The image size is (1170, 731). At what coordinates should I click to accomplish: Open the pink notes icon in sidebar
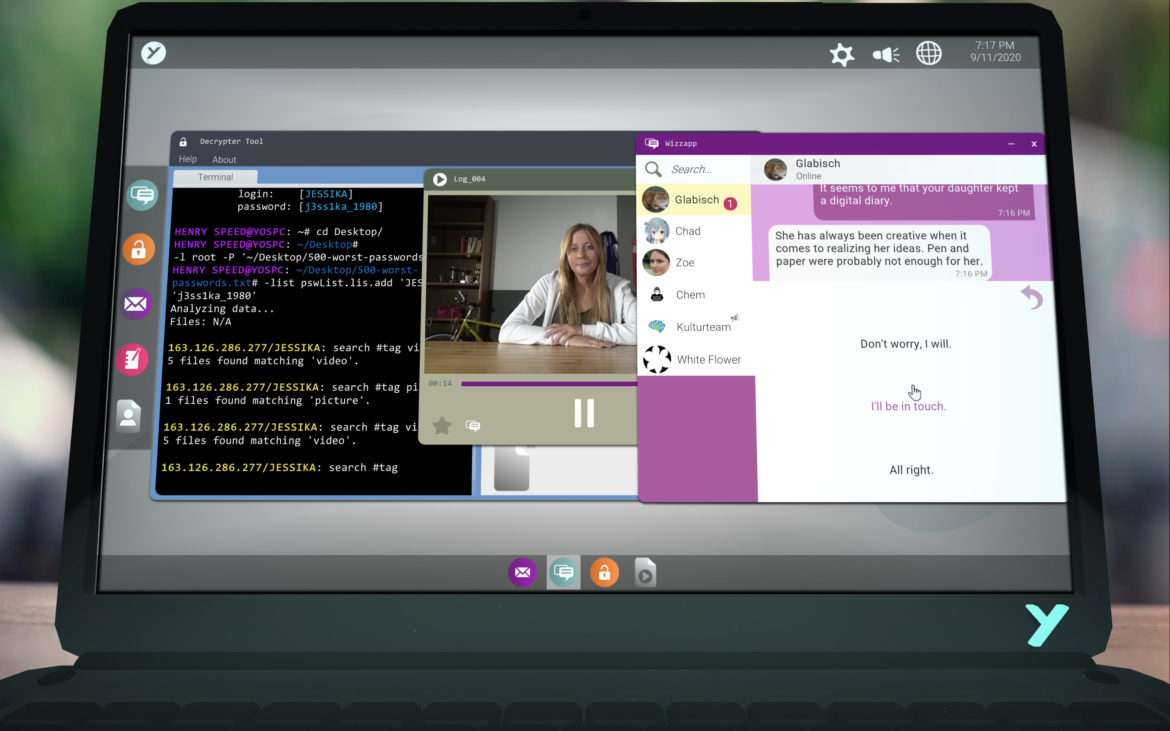[x=132, y=358]
